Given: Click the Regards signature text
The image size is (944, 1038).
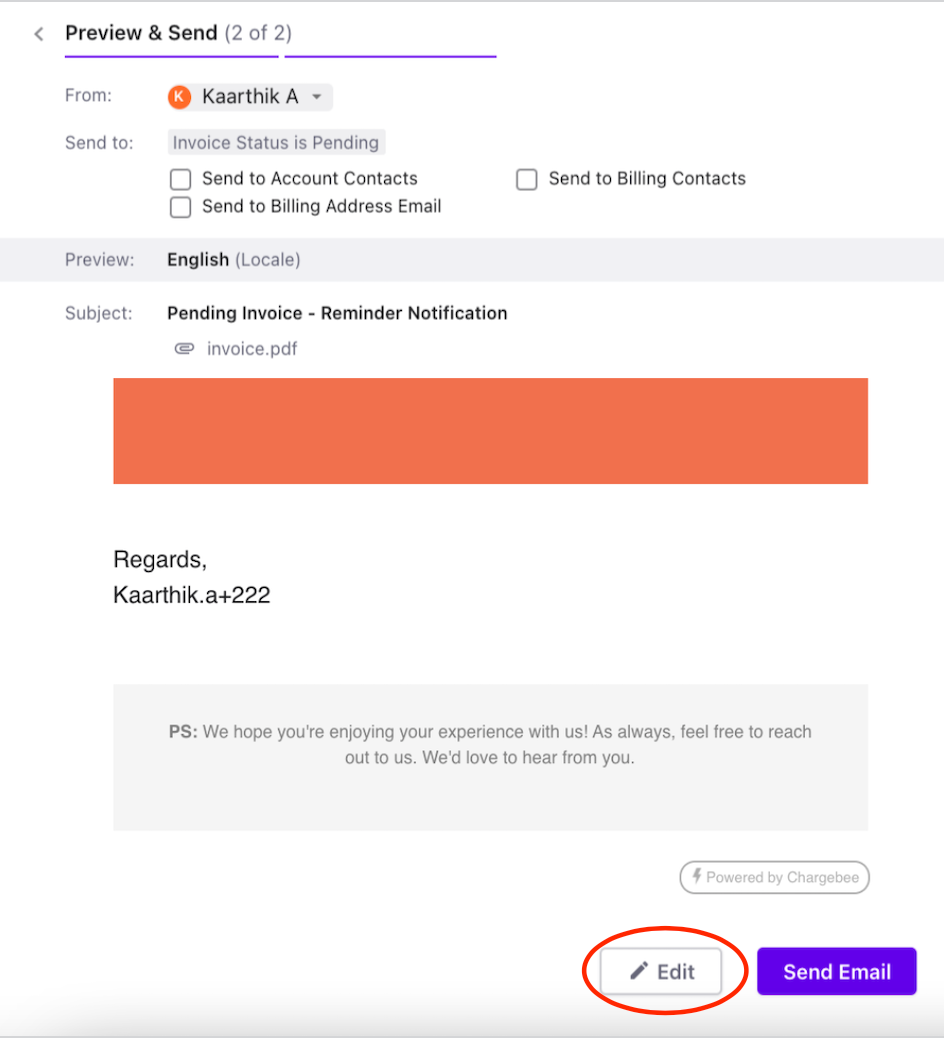Looking at the screenshot, I should point(160,559).
